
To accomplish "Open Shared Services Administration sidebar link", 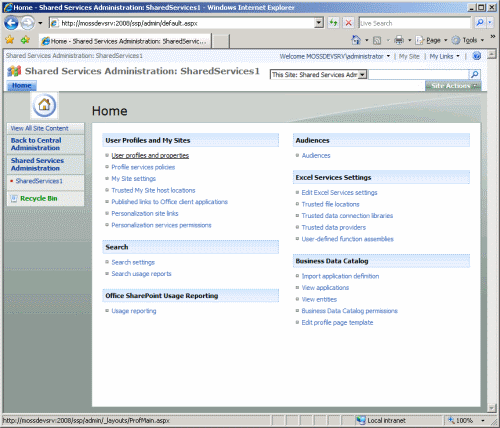I will 37,164.
